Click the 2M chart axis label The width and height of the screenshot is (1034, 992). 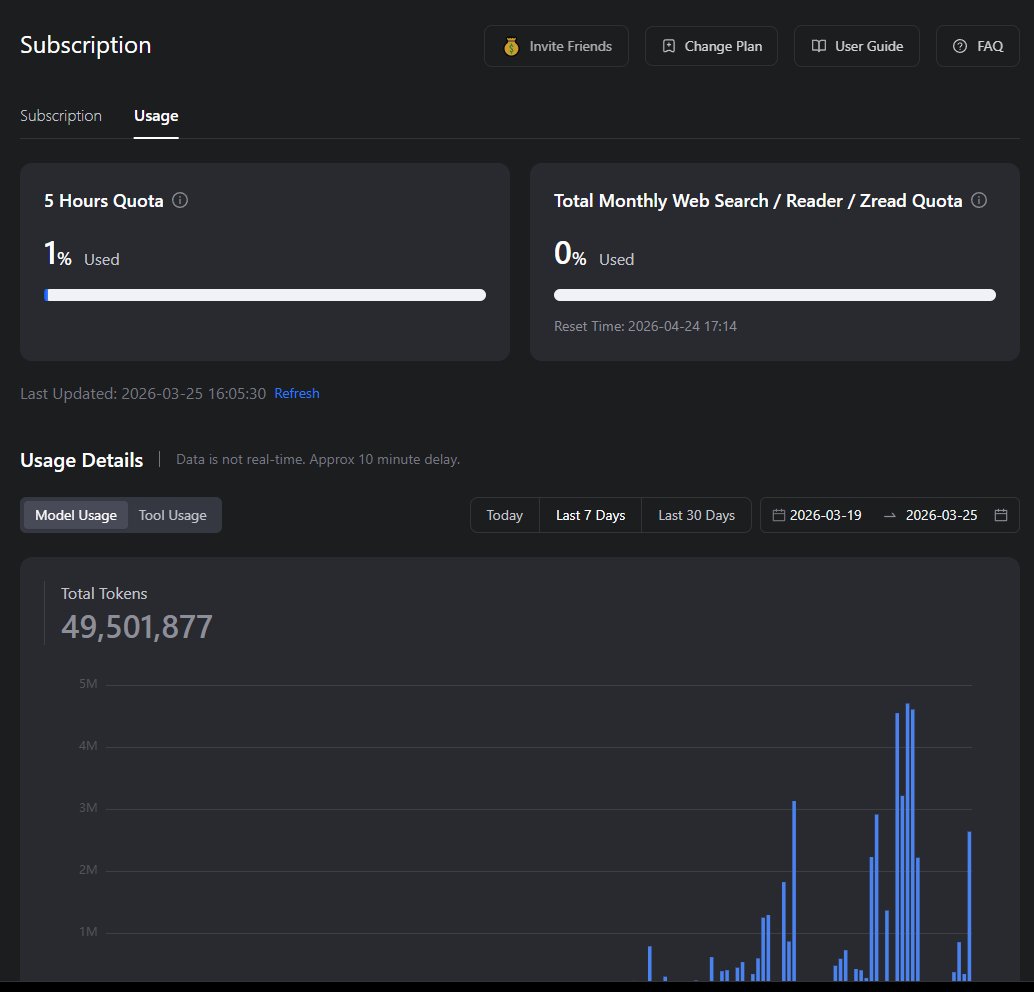pos(88,870)
